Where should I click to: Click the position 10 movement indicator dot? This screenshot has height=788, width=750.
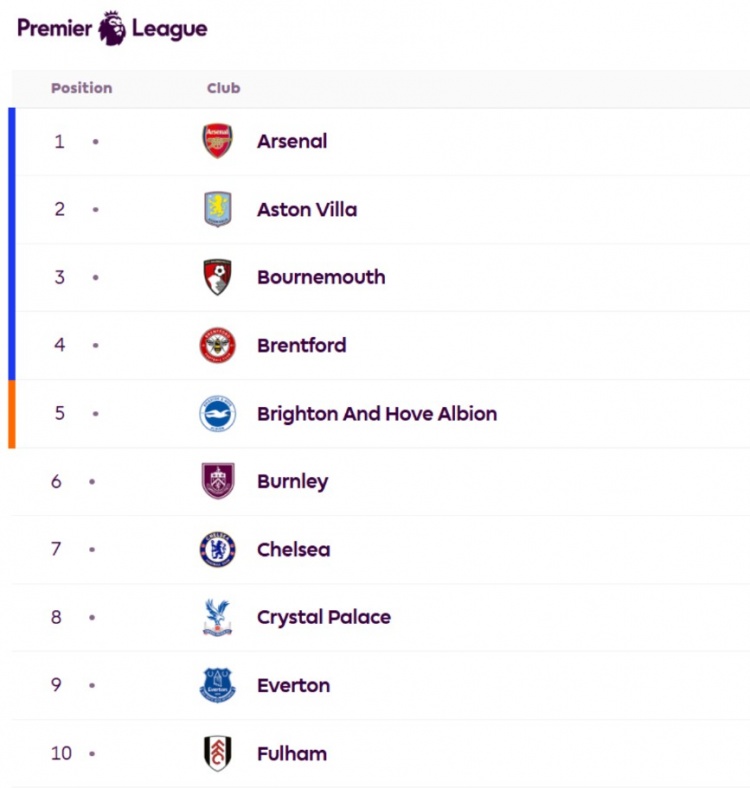tap(92, 753)
